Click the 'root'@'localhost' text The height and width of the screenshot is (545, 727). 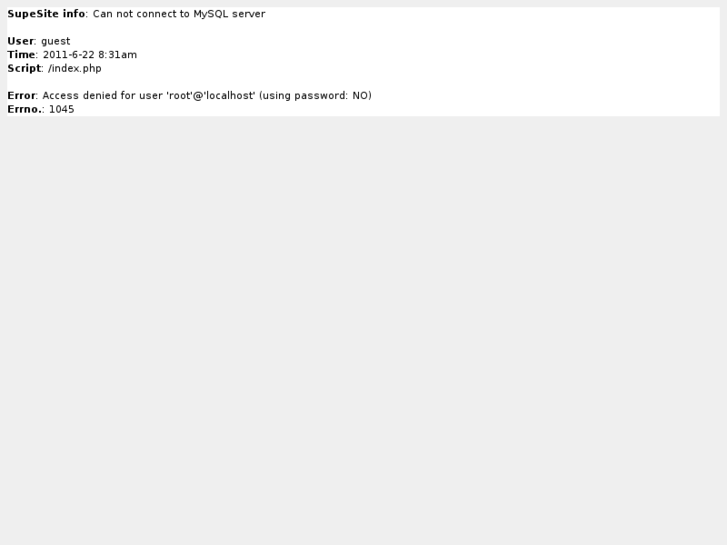(x=211, y=96)
